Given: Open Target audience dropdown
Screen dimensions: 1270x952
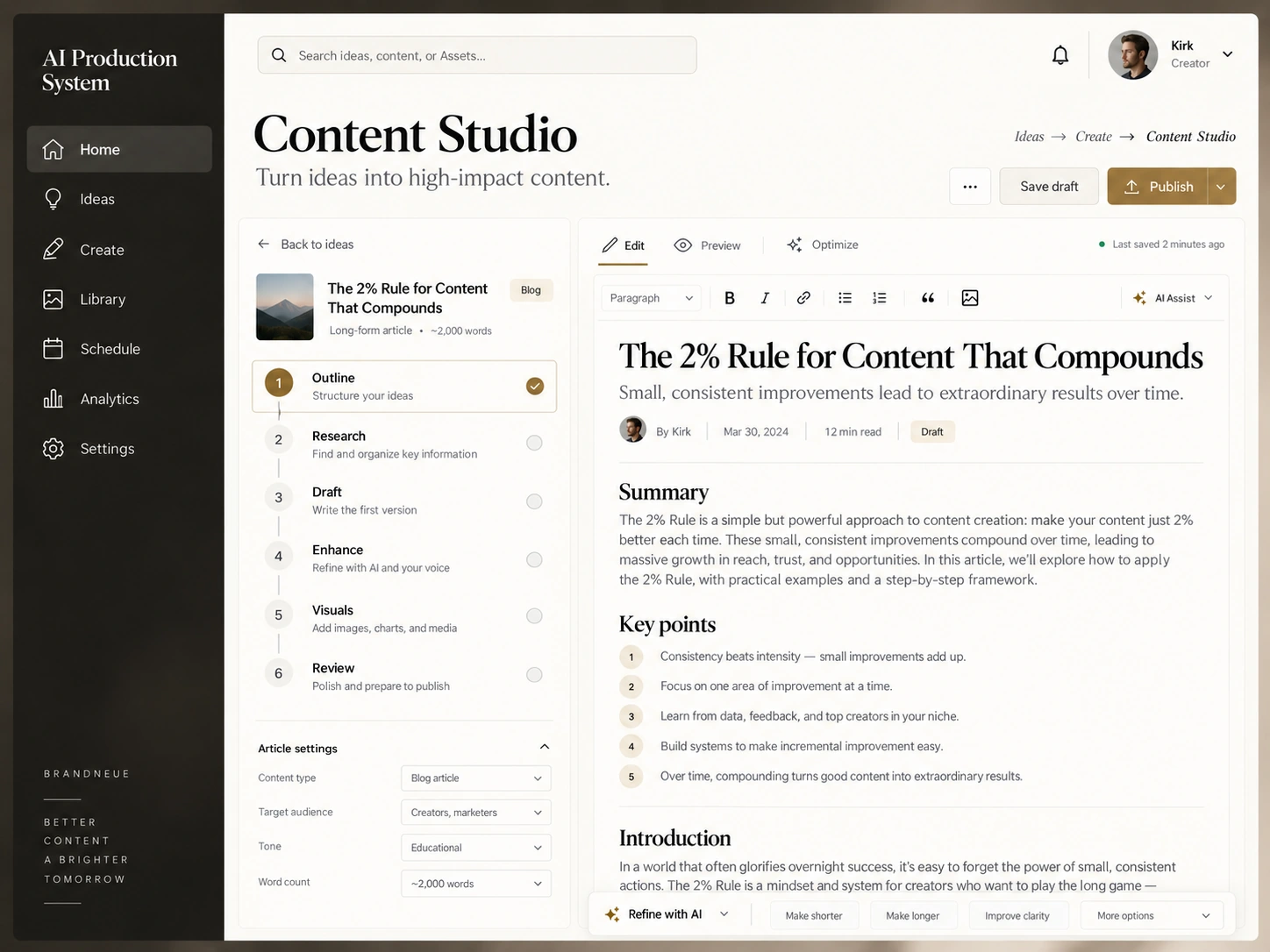Looking at the screenshot, I should click(476, 813).
